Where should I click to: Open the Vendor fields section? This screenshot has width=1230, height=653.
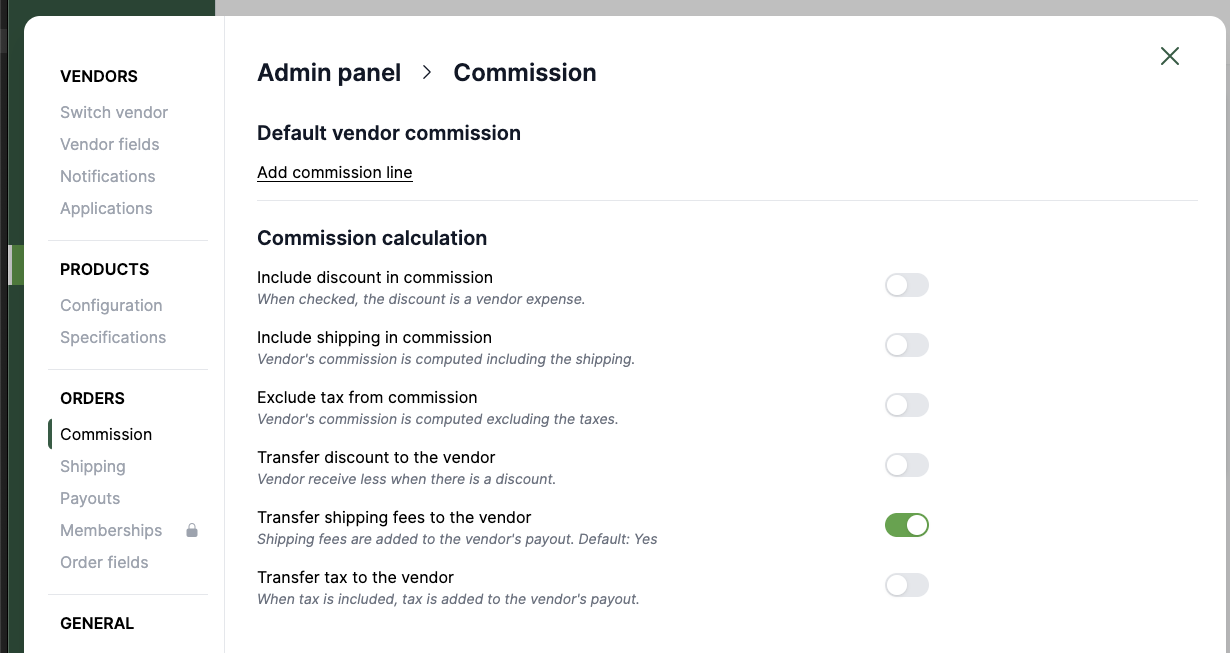coord(110,144)
